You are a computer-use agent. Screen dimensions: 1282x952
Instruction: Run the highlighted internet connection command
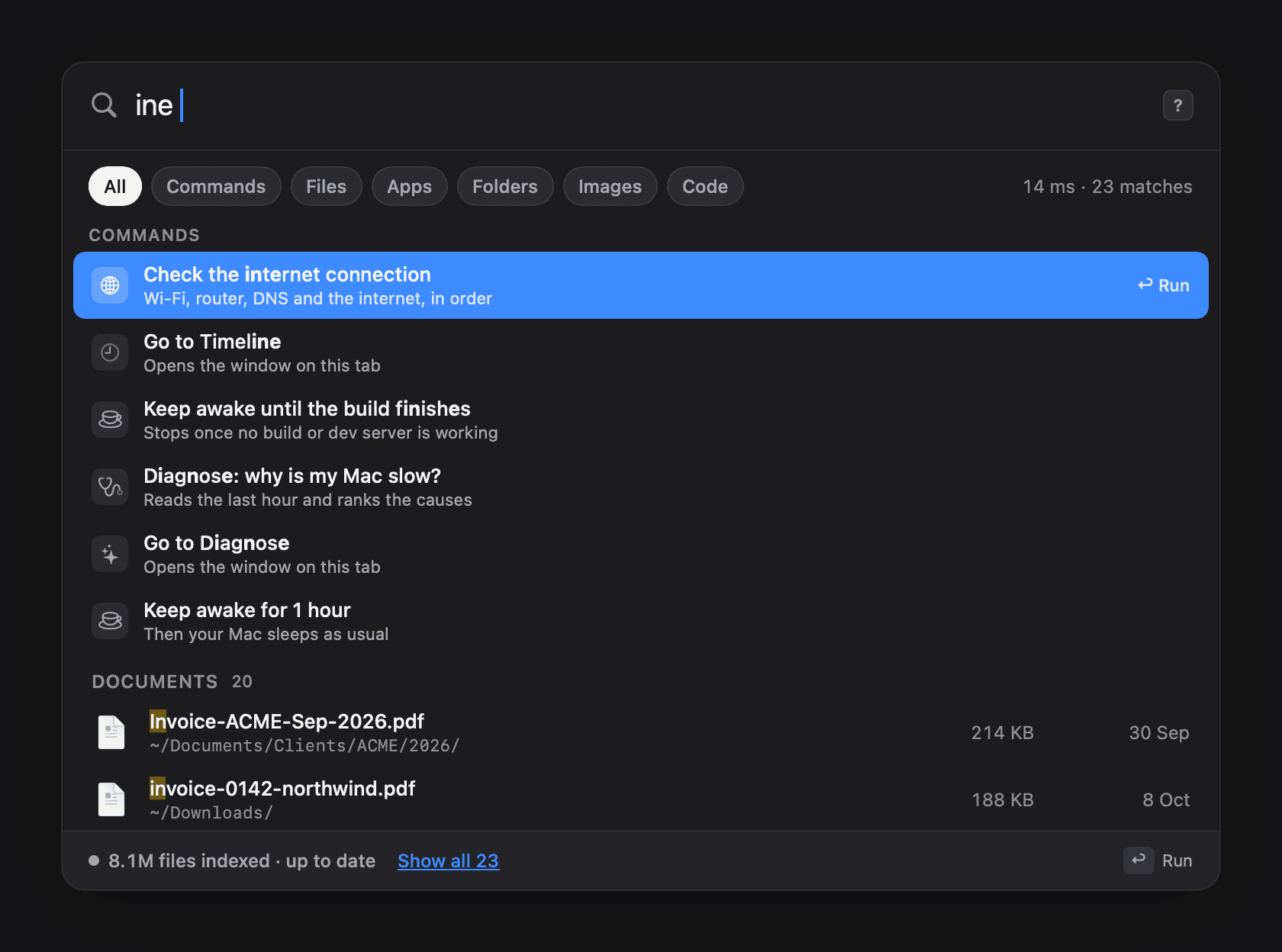pos(1164,285)
